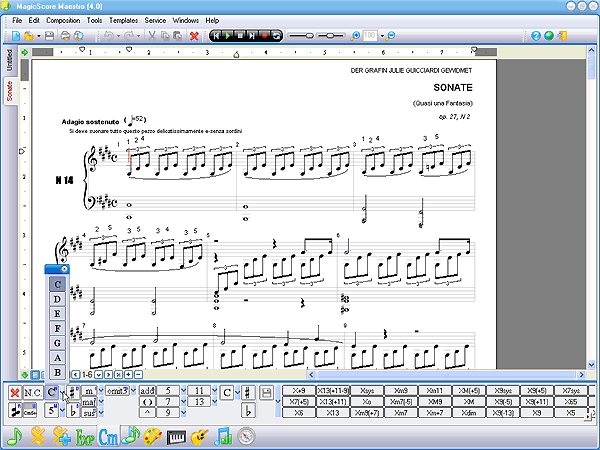Adjust the second playback slider
600x450 pixels.
pos(331,36)
